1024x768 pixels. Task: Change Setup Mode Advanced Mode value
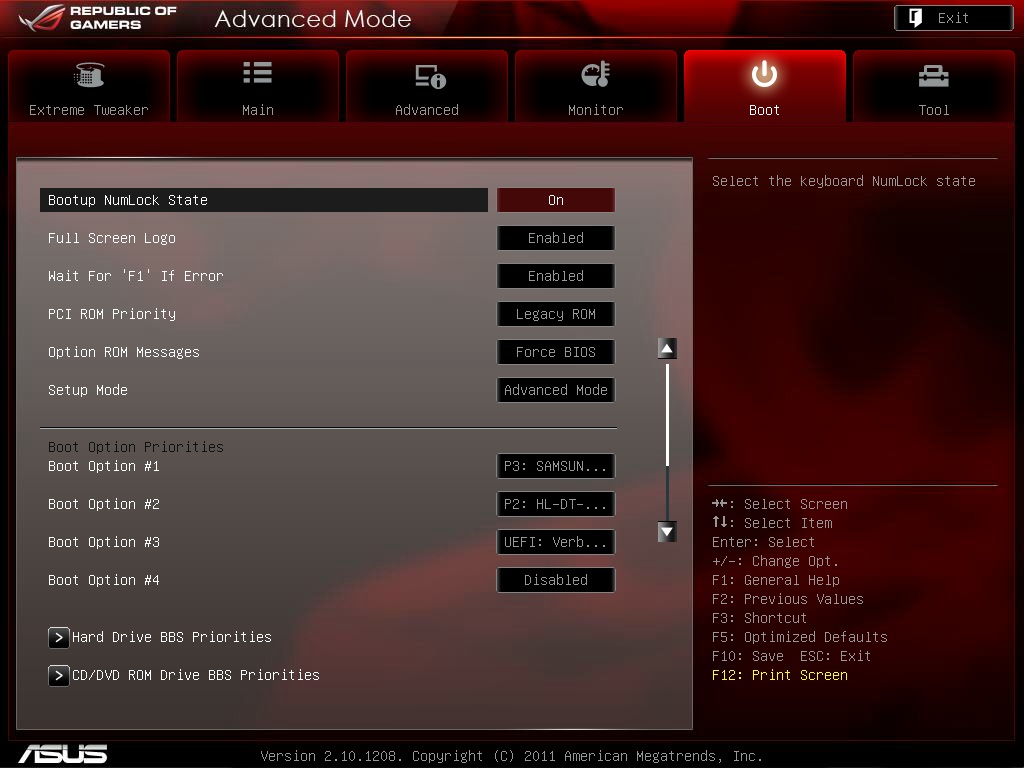click(x=556, y=390)
